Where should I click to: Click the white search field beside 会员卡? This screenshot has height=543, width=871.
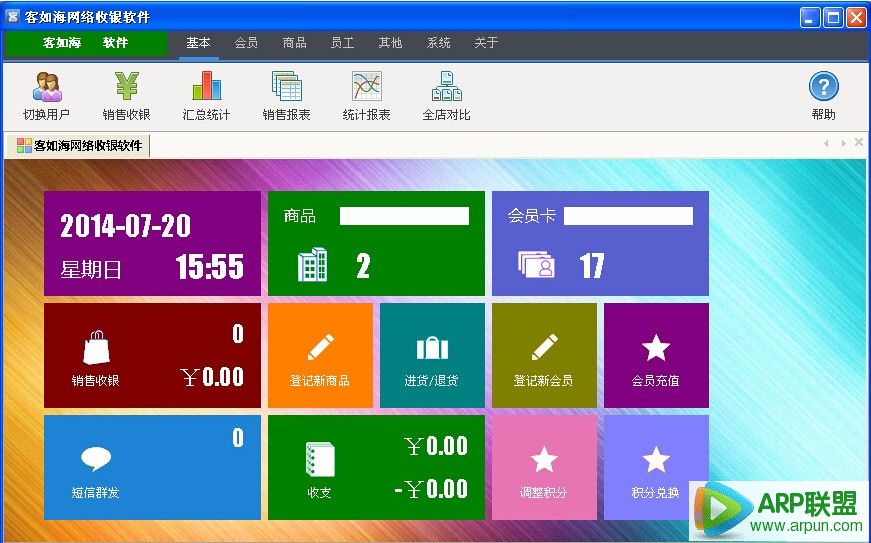coord(628,216)
